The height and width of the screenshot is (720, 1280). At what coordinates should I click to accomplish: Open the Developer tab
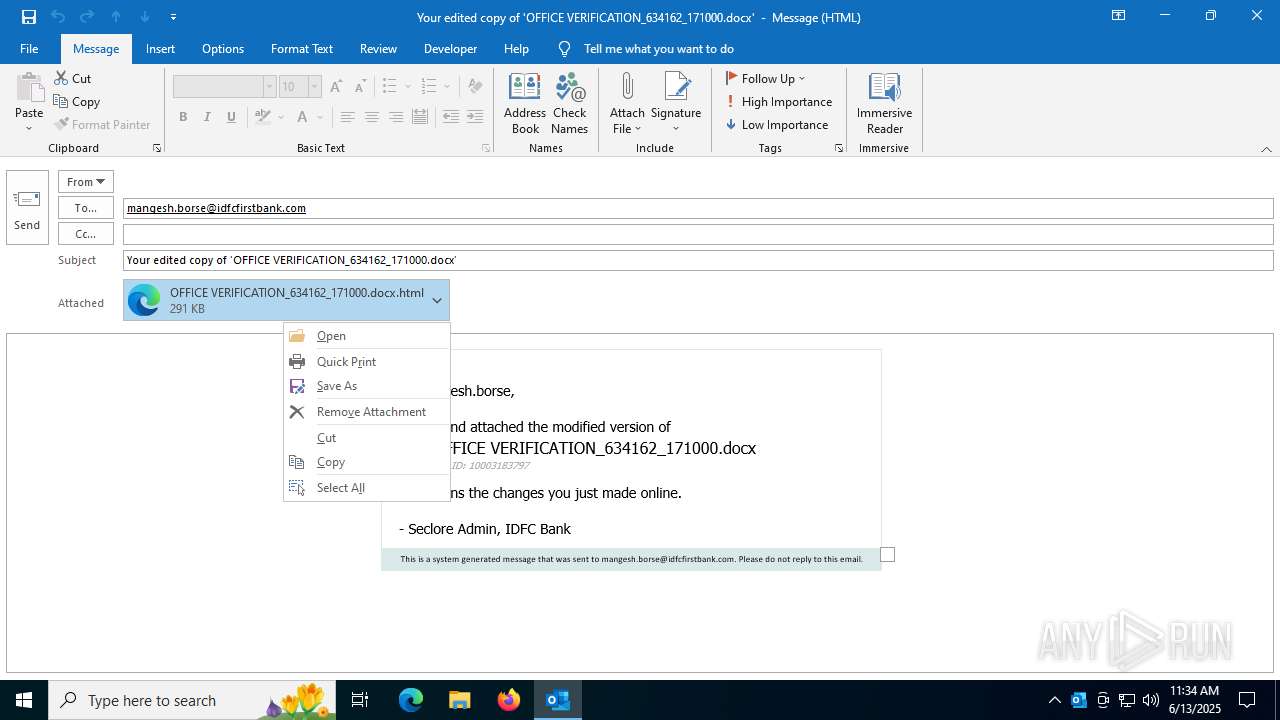tap(450, 48)
